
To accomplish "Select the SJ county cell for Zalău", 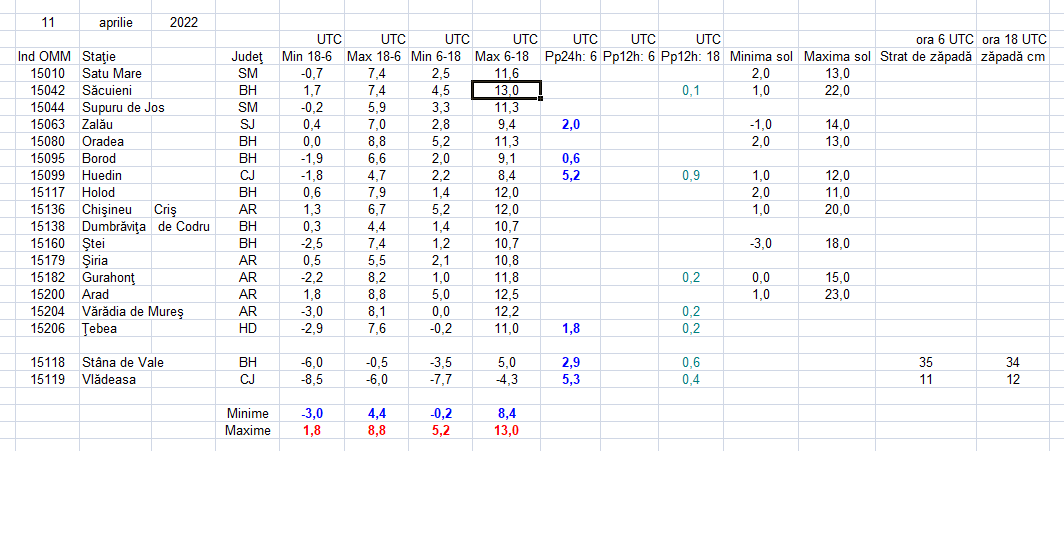I will [248, 124].
